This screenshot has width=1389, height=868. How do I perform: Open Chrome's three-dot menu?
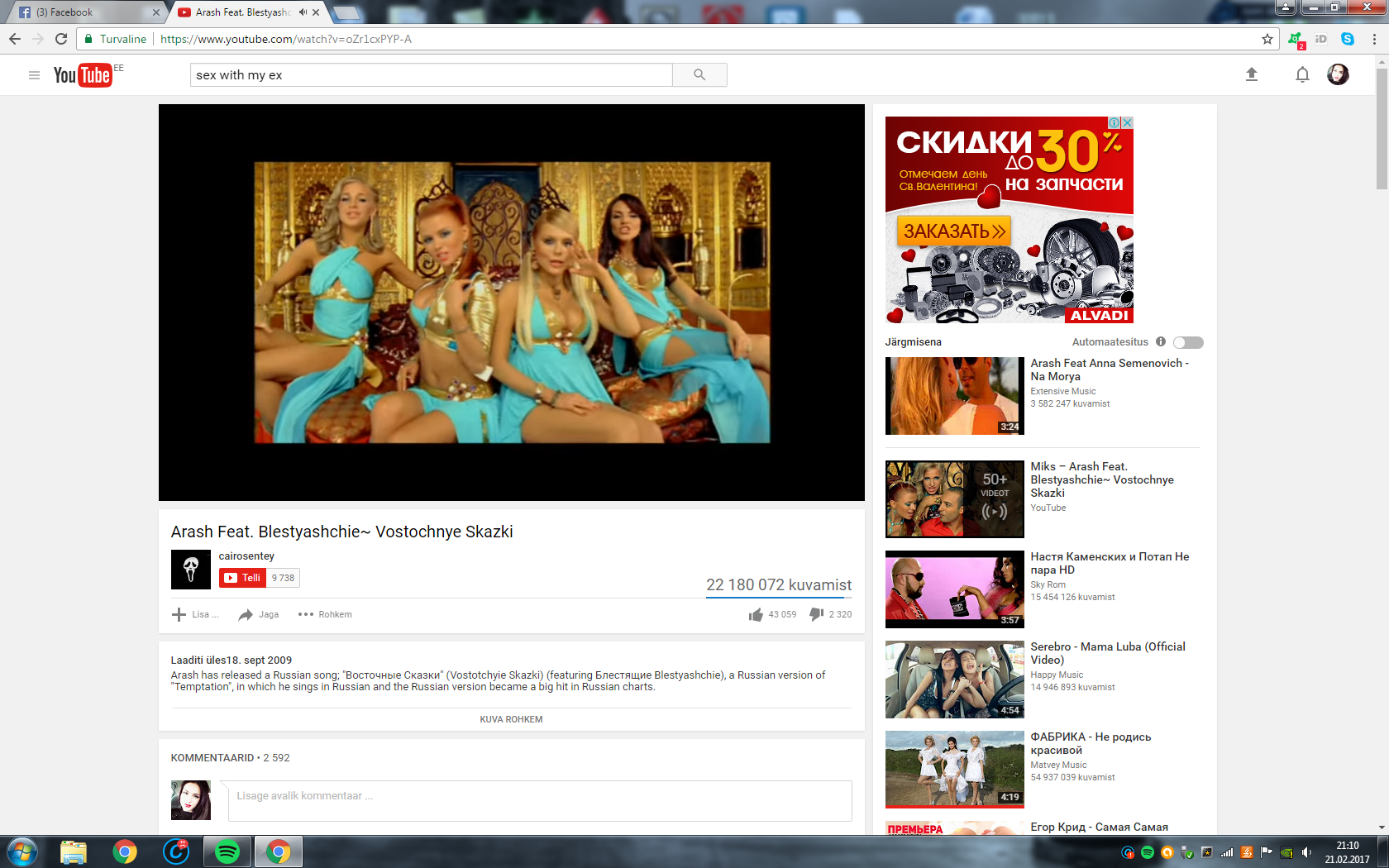(1374, 39)
